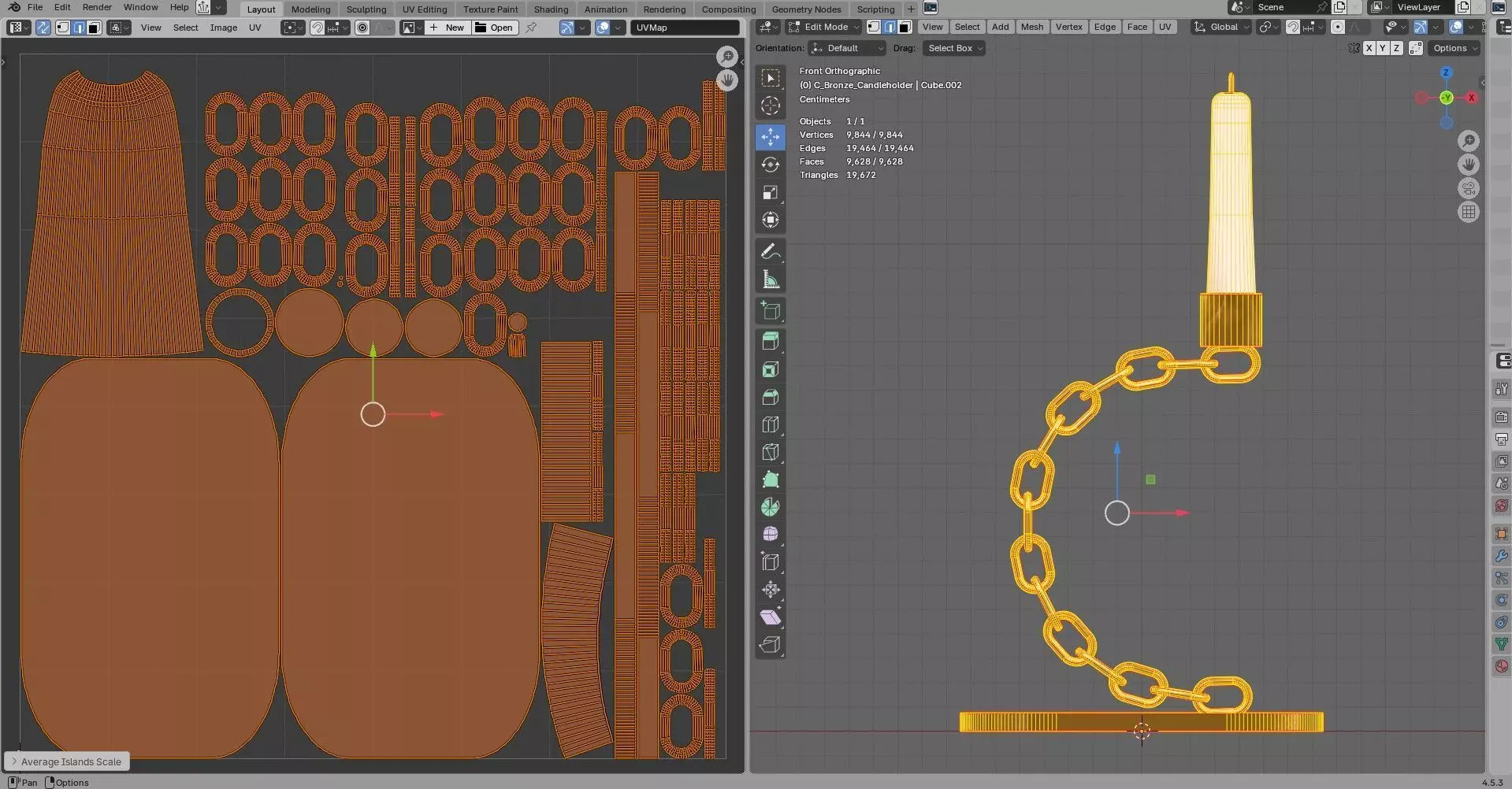Screen dimensions: 1512x789
Task: Pick the Annotate pencil tool
Action: pos(771,252)
